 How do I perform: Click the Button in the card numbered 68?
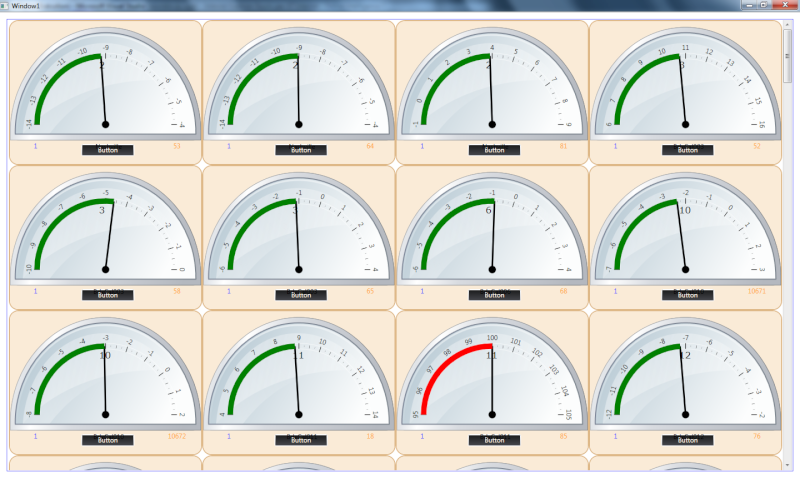tap(494, 295)
